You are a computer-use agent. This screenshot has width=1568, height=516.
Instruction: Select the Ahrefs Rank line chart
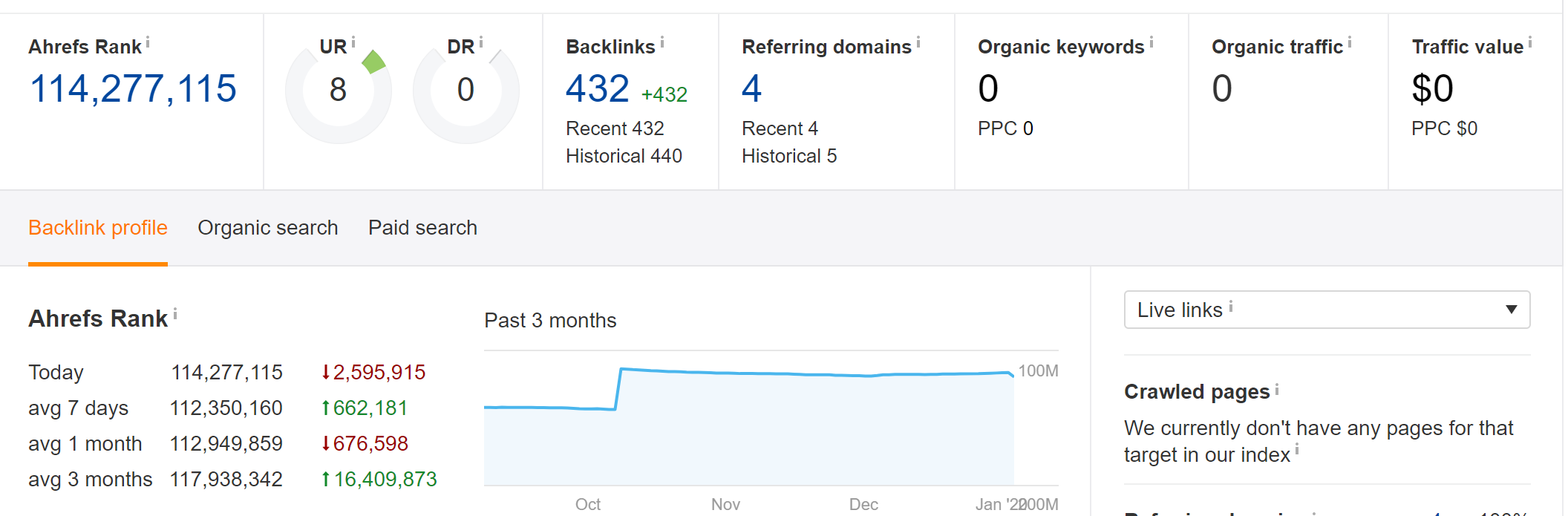(749, 419)
